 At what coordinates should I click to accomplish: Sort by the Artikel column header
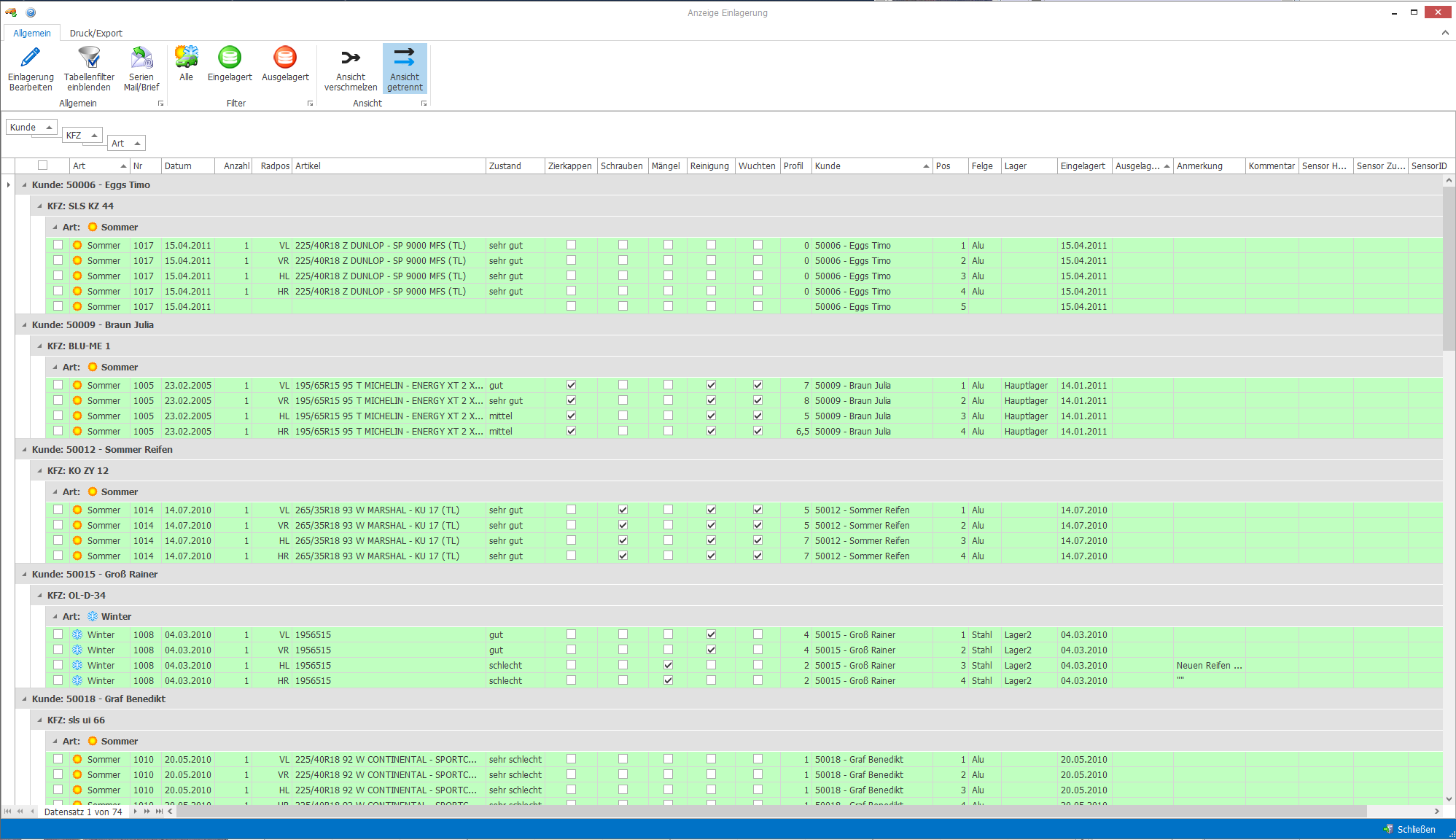[x=389, y=166]
